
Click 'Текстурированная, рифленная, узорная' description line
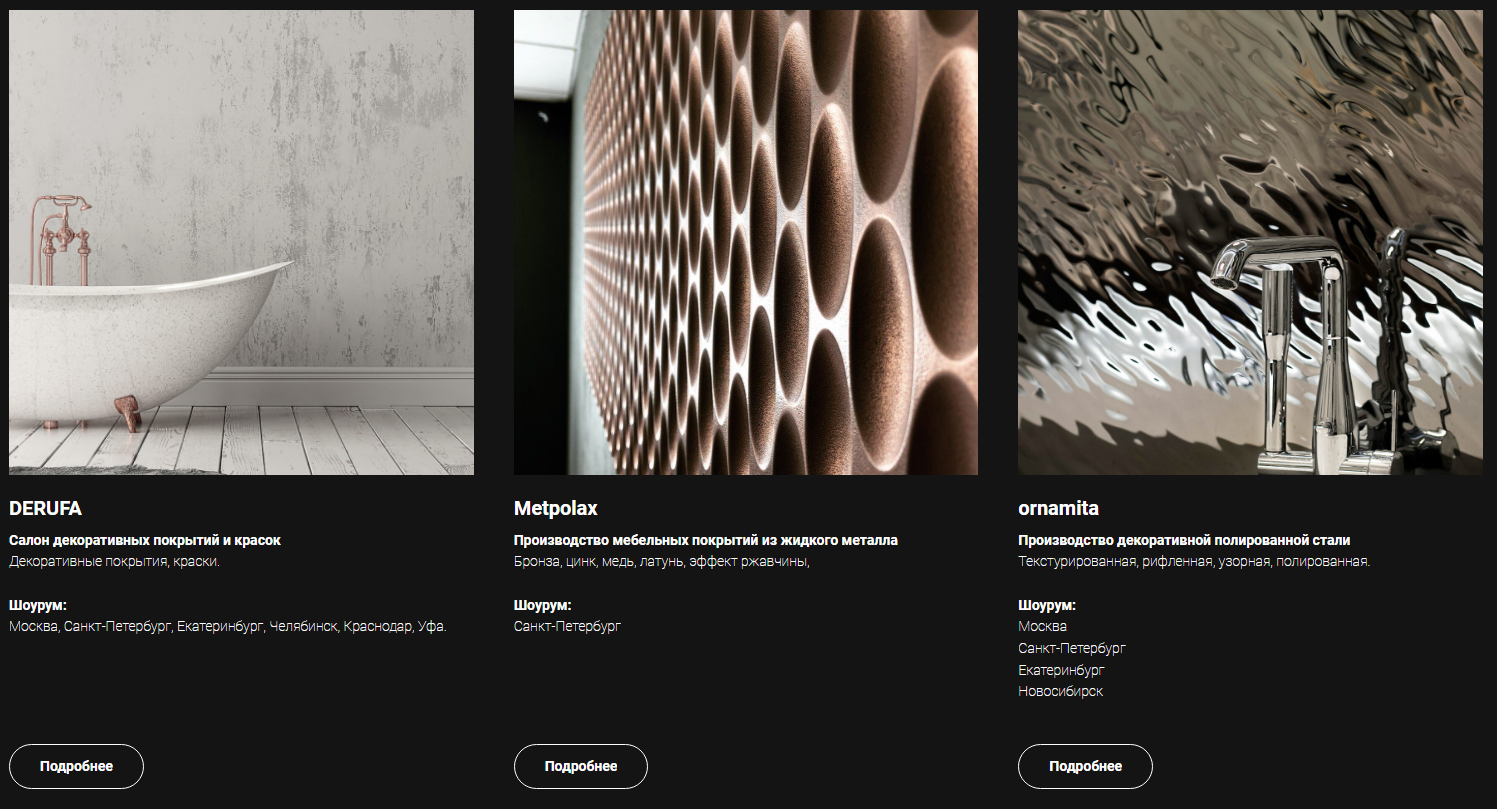(x=1193, y=562)
